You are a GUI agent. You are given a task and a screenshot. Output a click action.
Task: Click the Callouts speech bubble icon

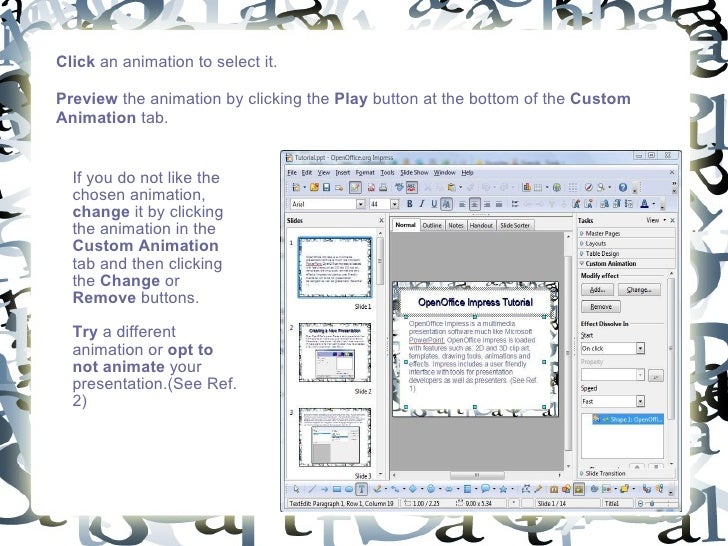coord(486,489)
